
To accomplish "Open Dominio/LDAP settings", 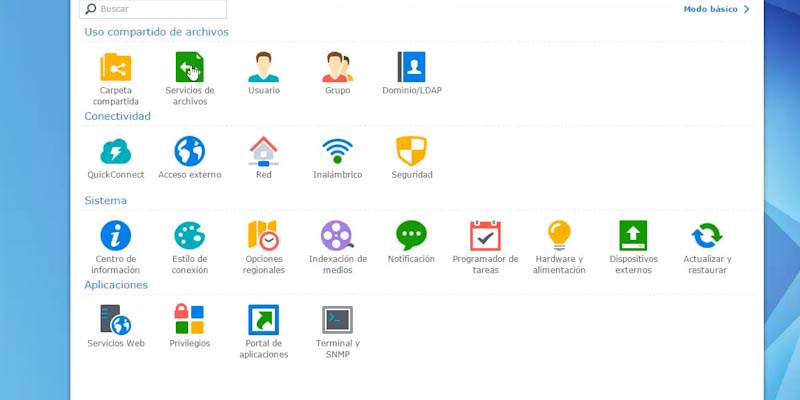I will [x=412, y=67].
